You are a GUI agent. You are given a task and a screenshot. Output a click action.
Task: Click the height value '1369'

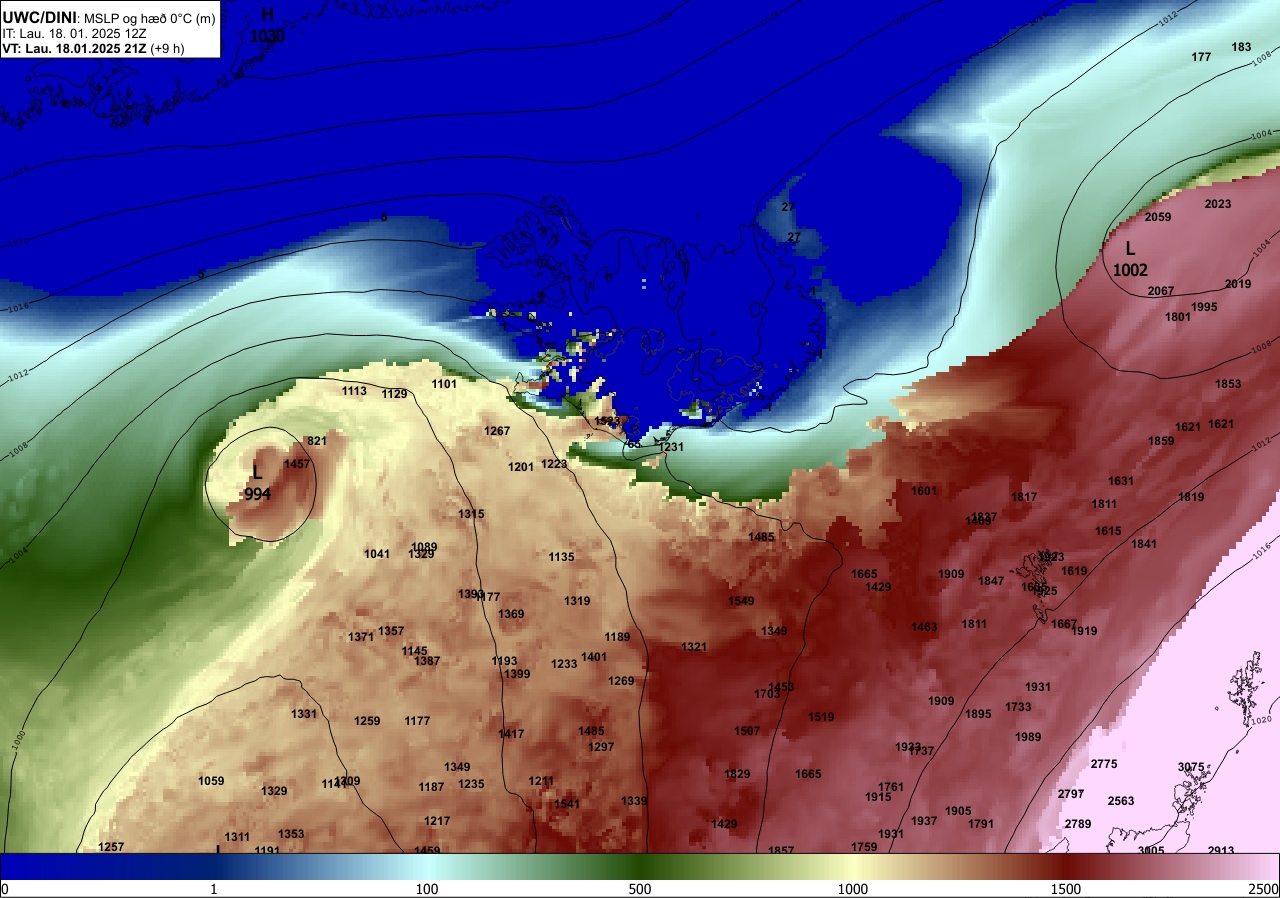[x=511, y=614]
